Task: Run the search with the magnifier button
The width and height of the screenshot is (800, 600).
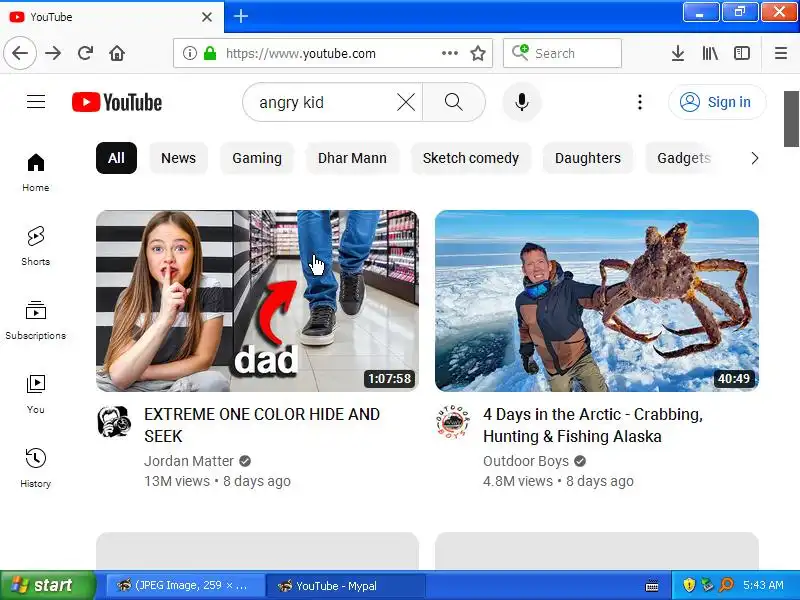Action: point(454,102)
